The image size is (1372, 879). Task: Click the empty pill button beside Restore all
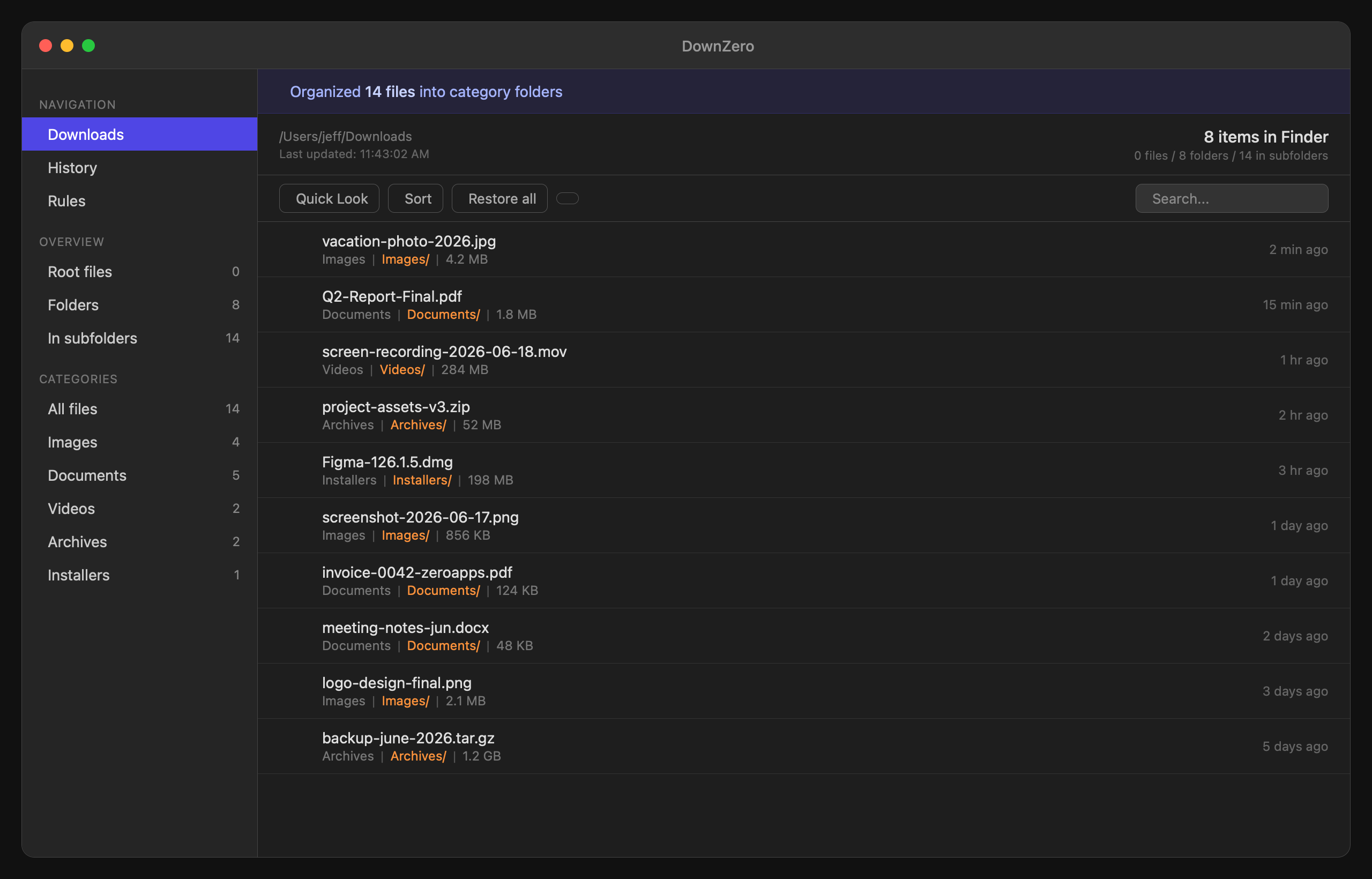568,198
